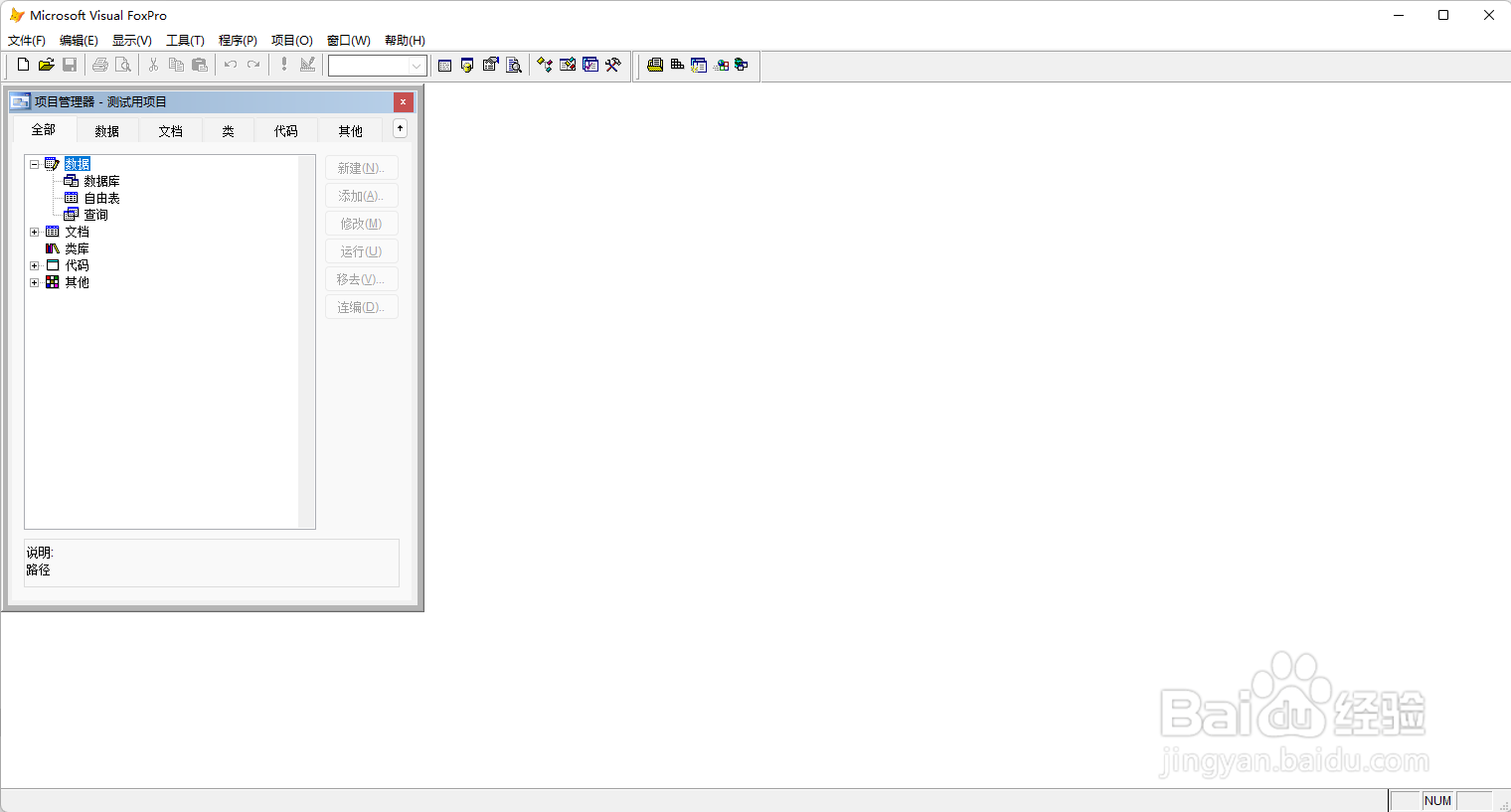Open the Class Browser toolbar icon
The height and width of the screenshot is (812, 1511).
pyautogui.click(x=545, y=65)
